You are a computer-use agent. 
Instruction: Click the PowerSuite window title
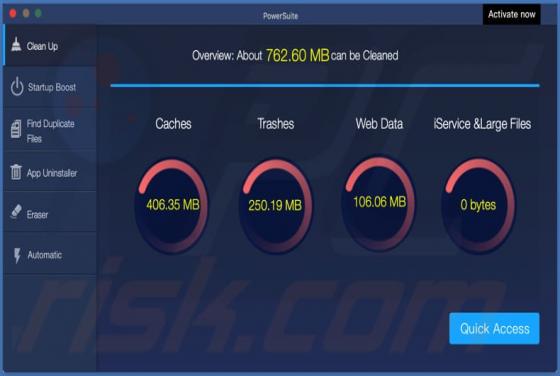[x=280, y=16]
